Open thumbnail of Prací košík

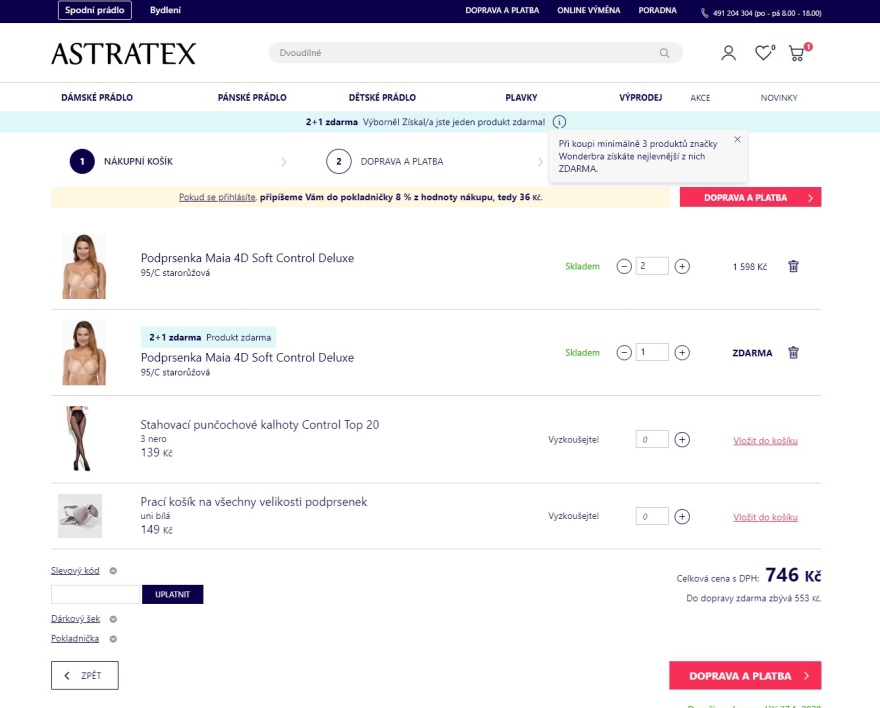click(x=80, y=516)
